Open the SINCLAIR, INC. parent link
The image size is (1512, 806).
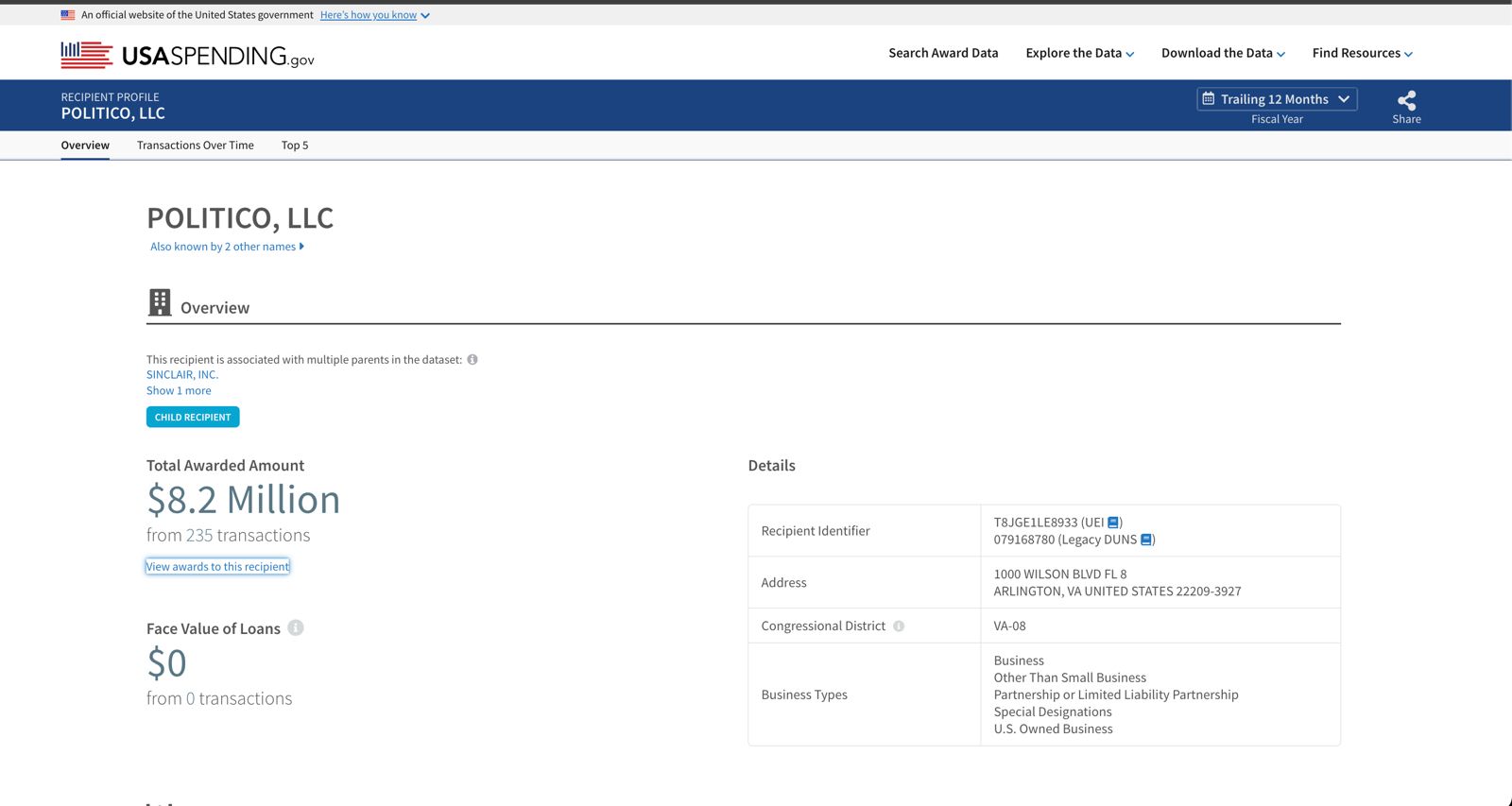(x=182, y=375)
